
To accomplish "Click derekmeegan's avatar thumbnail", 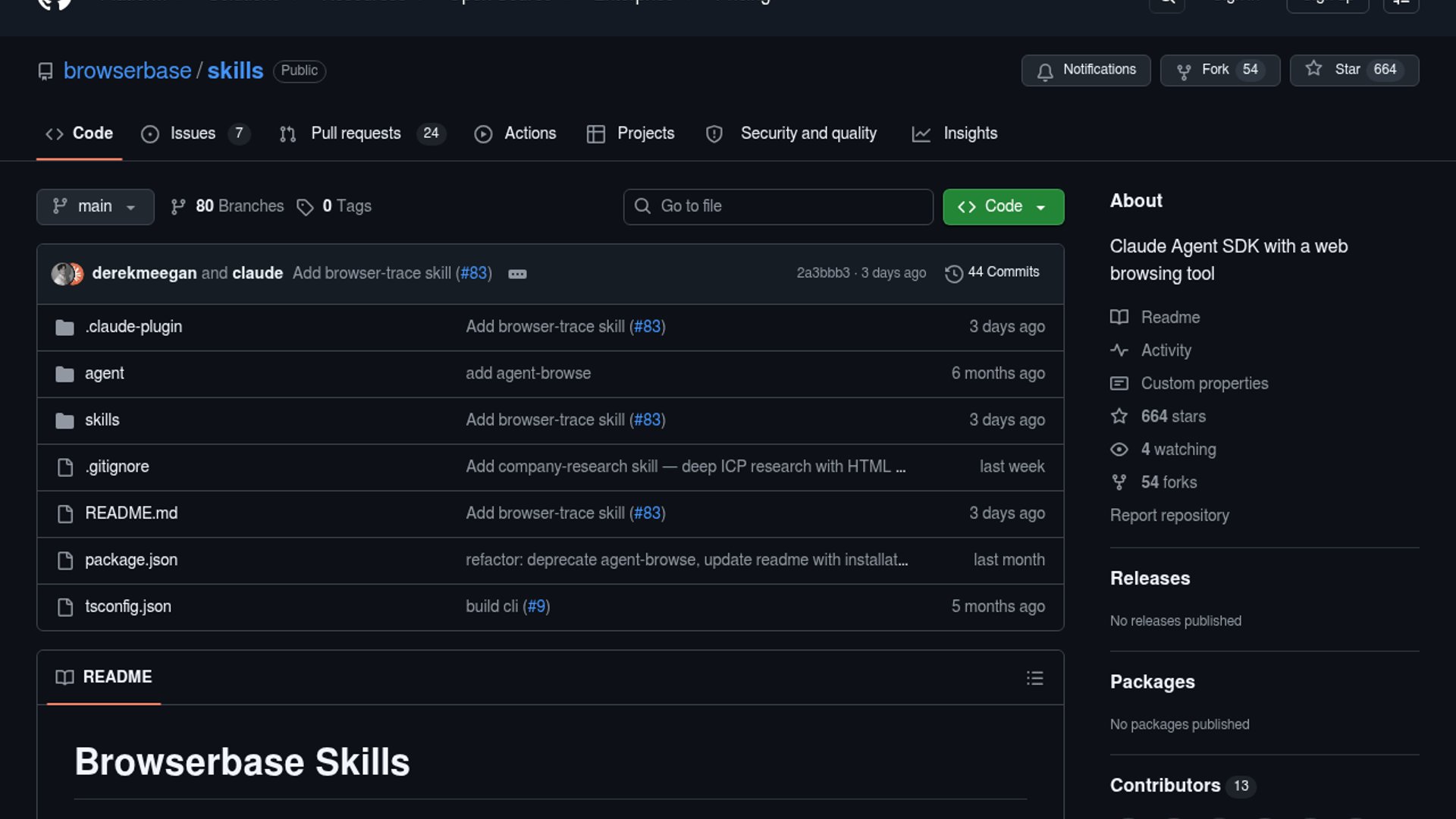I will pos(61,274).
